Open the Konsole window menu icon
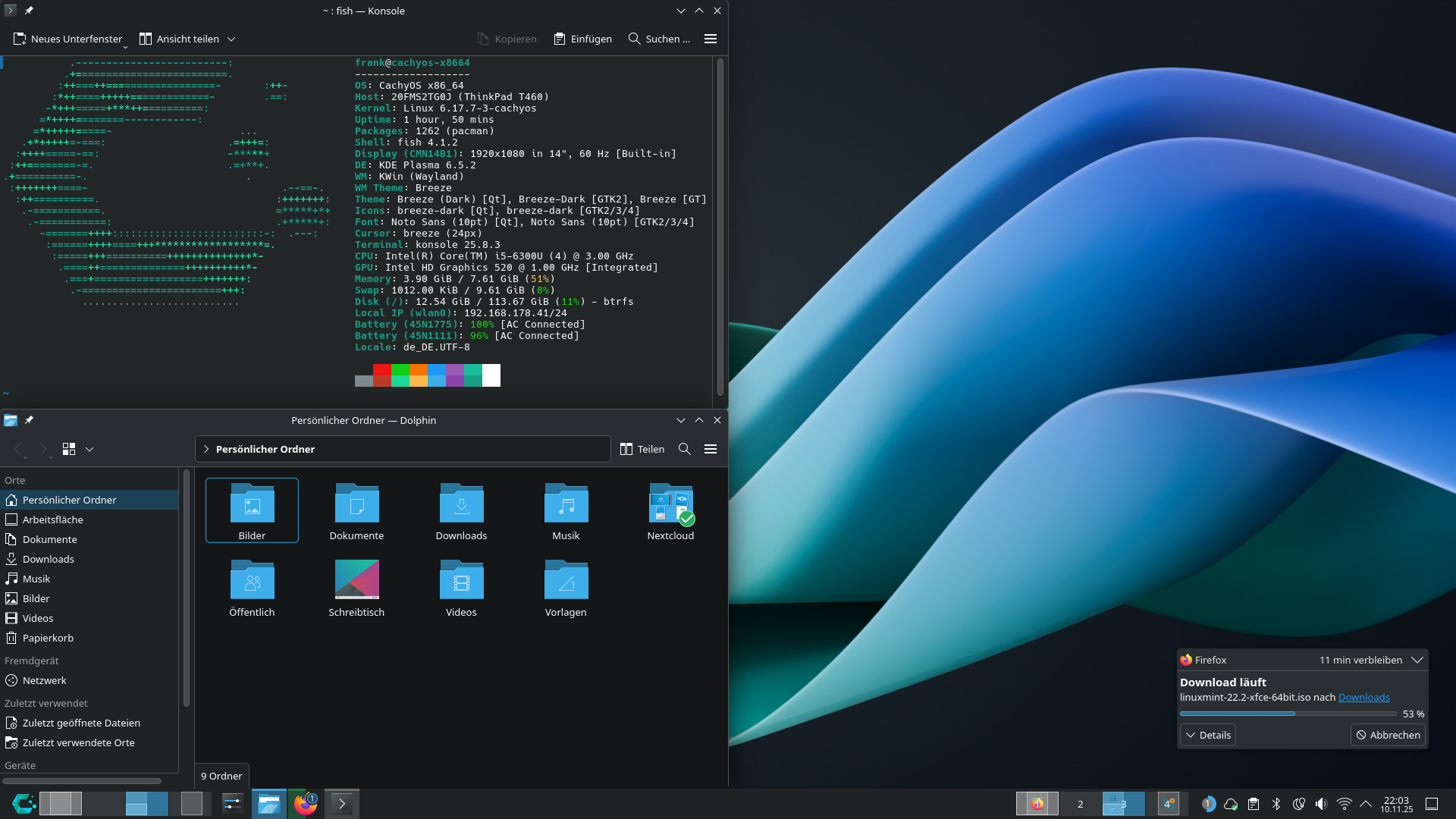 coord(10,11)
